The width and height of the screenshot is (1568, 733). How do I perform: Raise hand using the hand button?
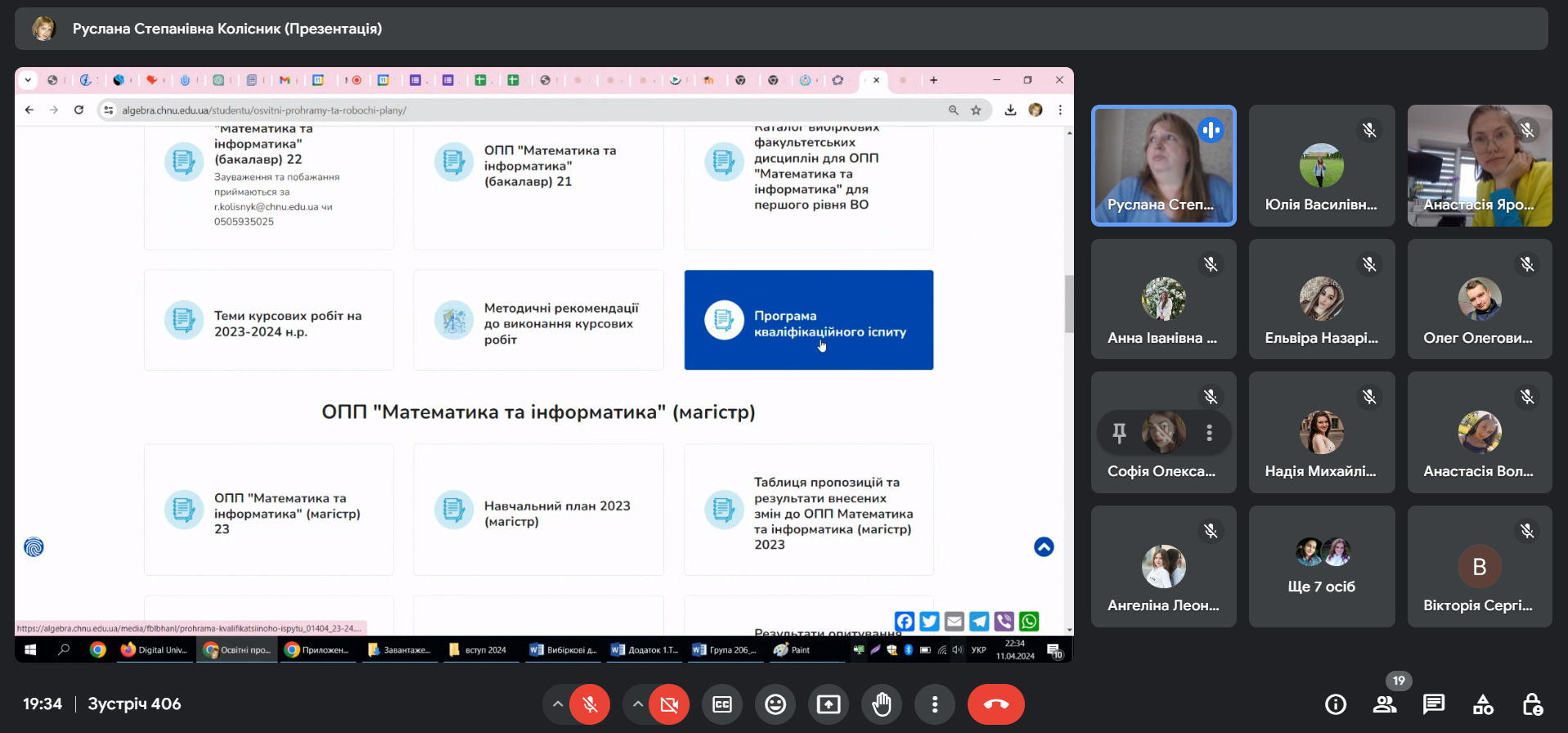tap(882, 704)
